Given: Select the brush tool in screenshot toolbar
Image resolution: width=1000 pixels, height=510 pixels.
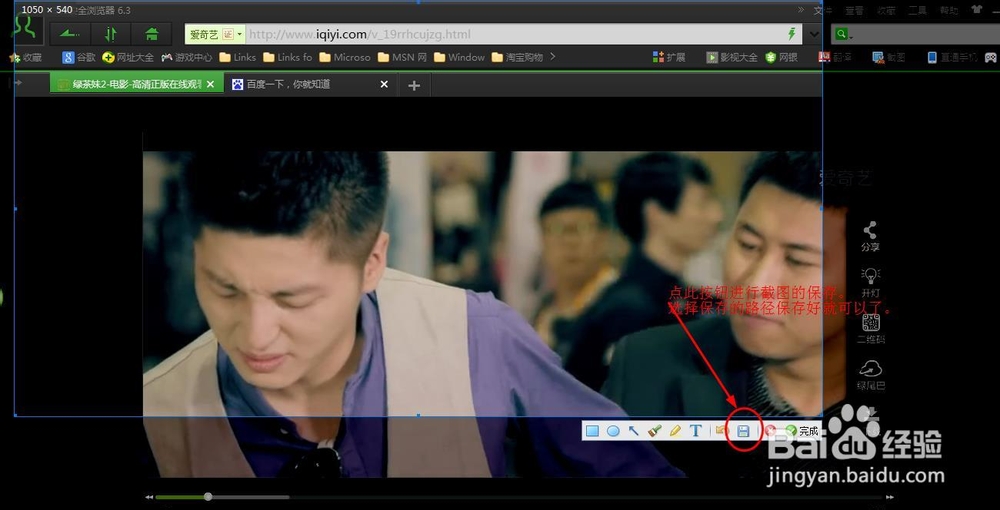Looking at the screenshot, I should coord(654,431).
